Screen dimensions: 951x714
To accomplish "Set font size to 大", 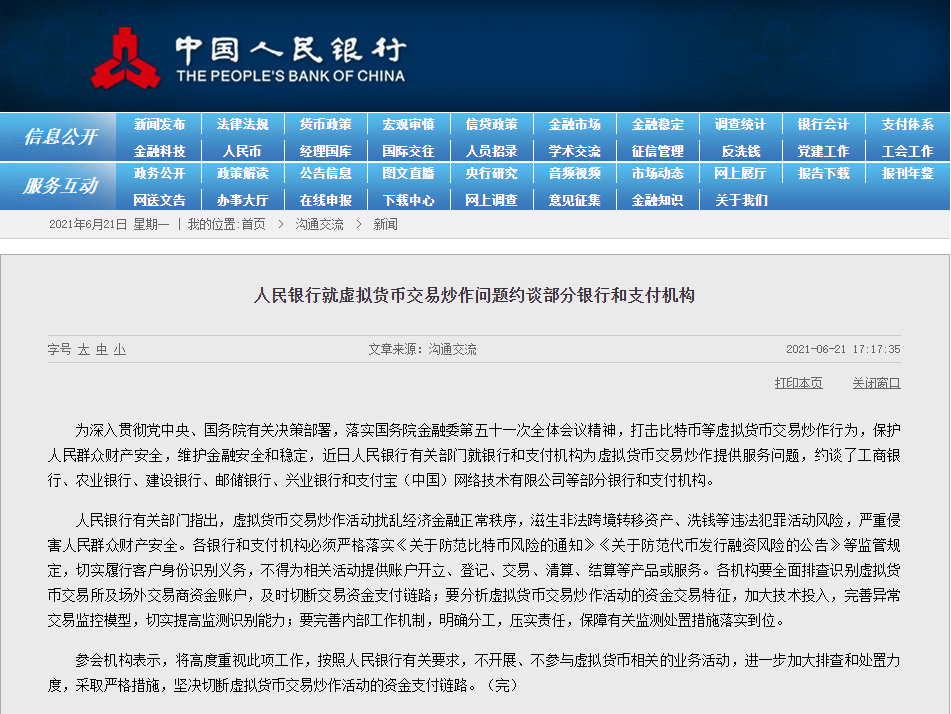I will tap(84, 349).
